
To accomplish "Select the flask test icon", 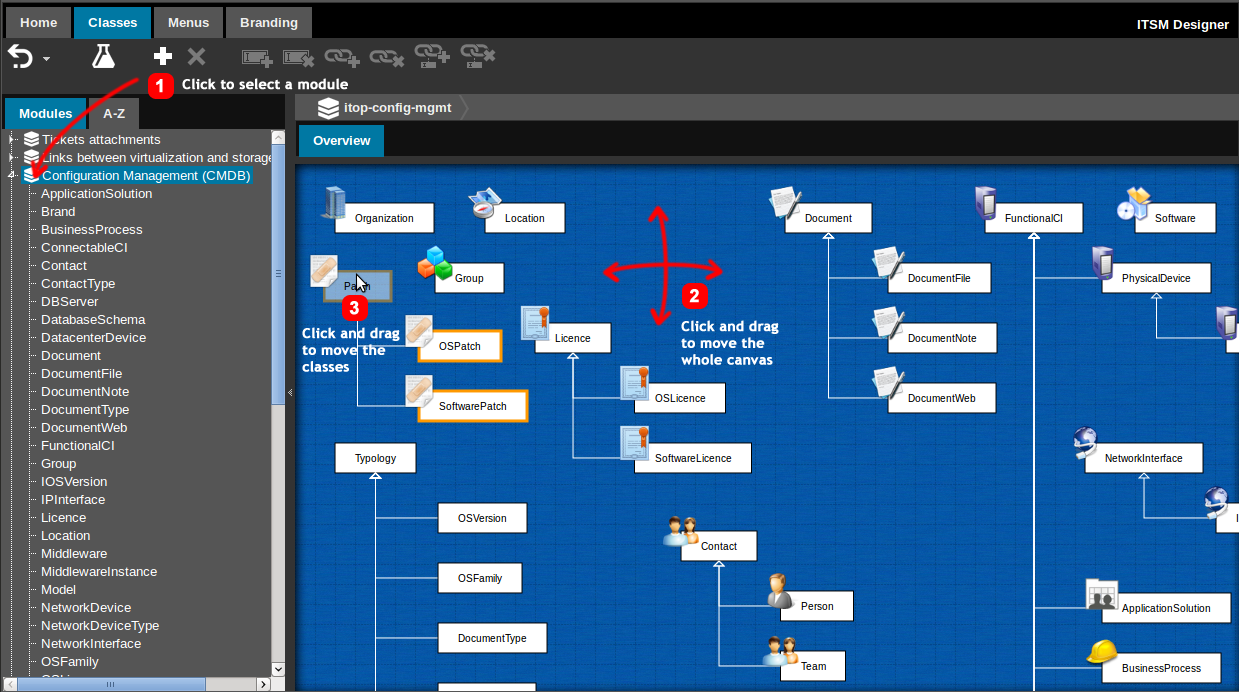I will [x=103, y=56].
